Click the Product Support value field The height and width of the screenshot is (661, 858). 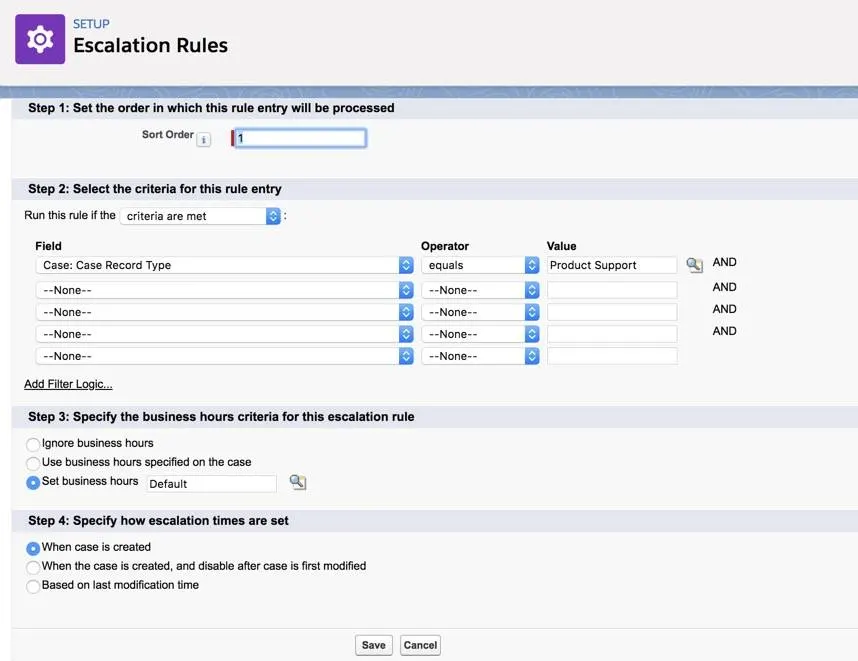612,265
